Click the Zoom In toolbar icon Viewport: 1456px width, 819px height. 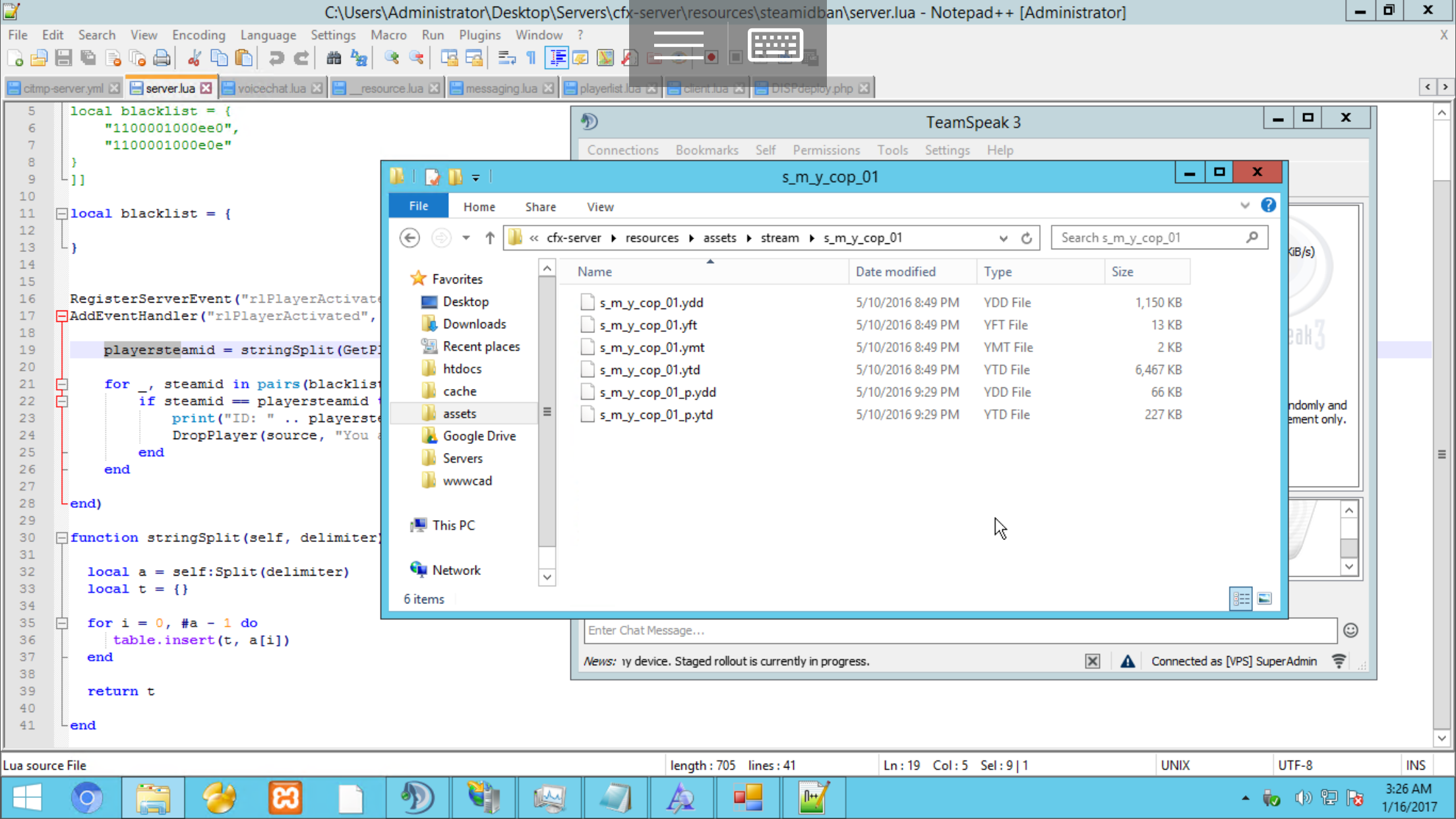tap(392, 58)
